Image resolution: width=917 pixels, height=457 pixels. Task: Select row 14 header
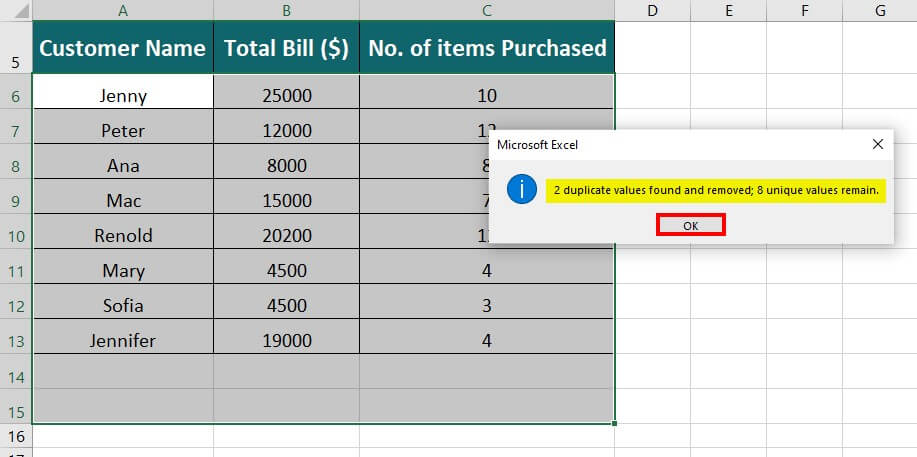pyautogui.click(x=16, y=372)
